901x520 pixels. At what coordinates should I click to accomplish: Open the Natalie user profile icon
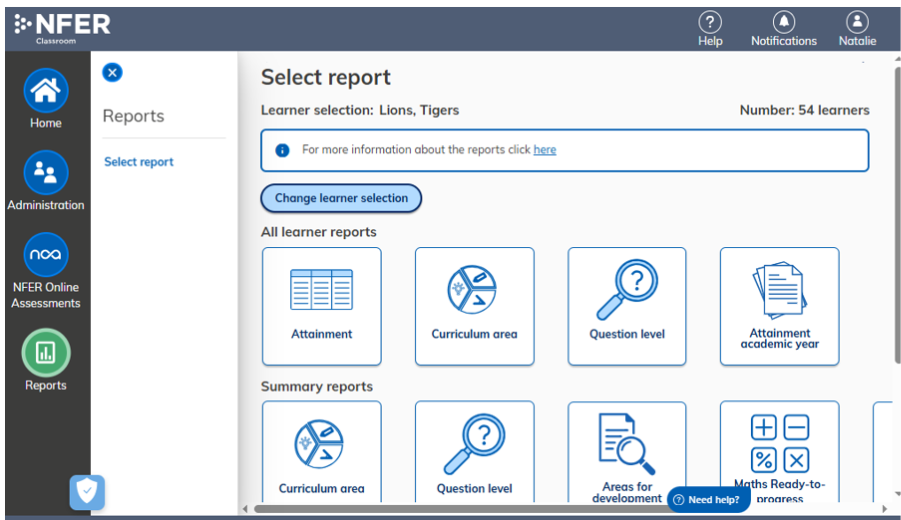click(857, 22)
